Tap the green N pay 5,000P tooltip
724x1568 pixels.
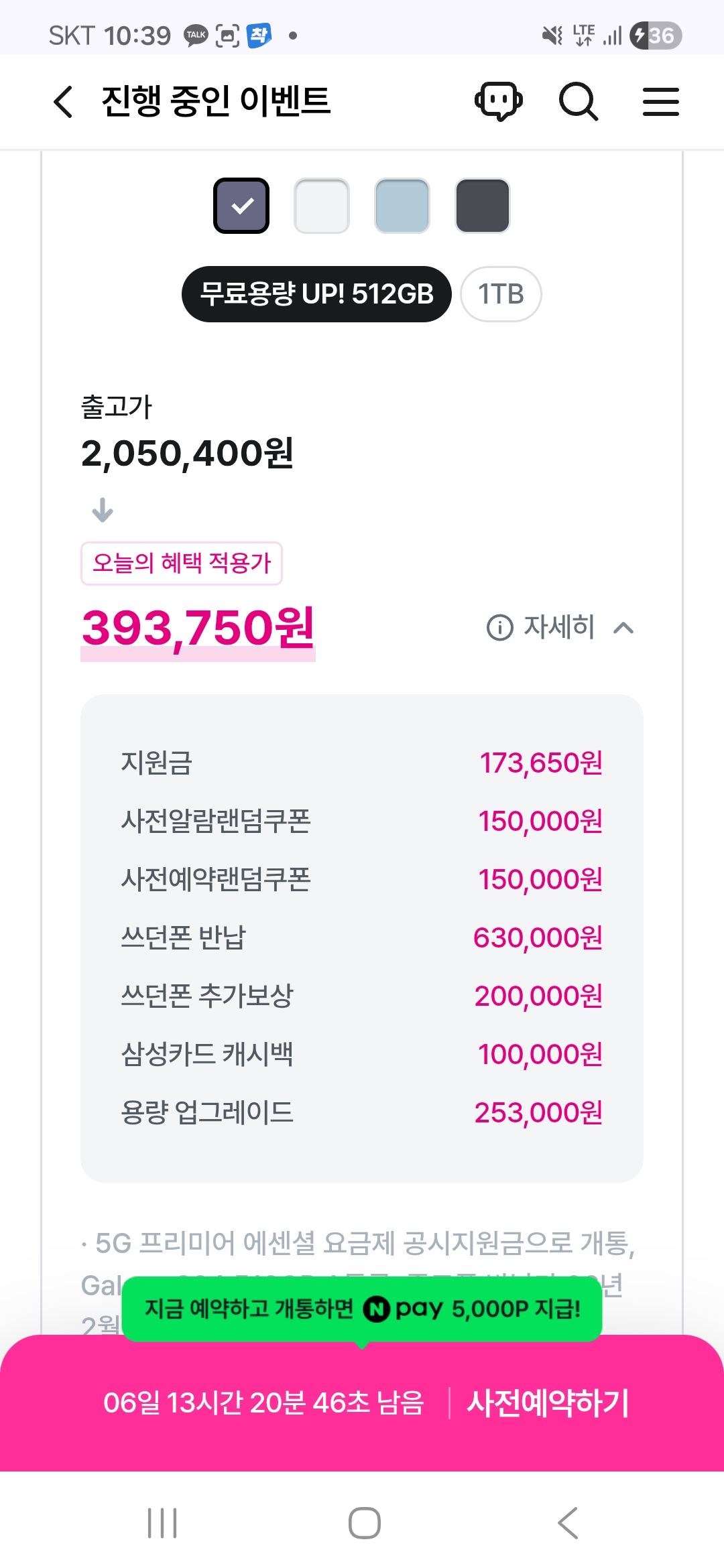point(362,1309)
